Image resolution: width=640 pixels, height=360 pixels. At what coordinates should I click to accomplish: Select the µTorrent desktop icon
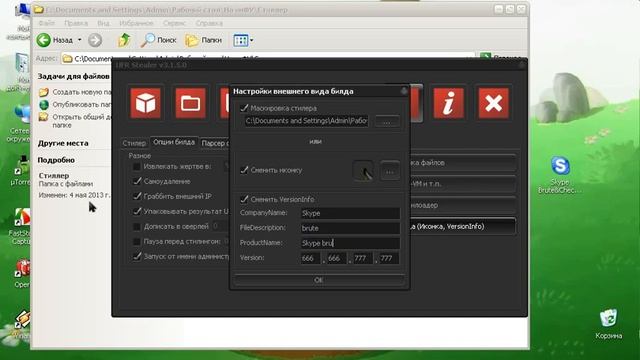[21, 171]
